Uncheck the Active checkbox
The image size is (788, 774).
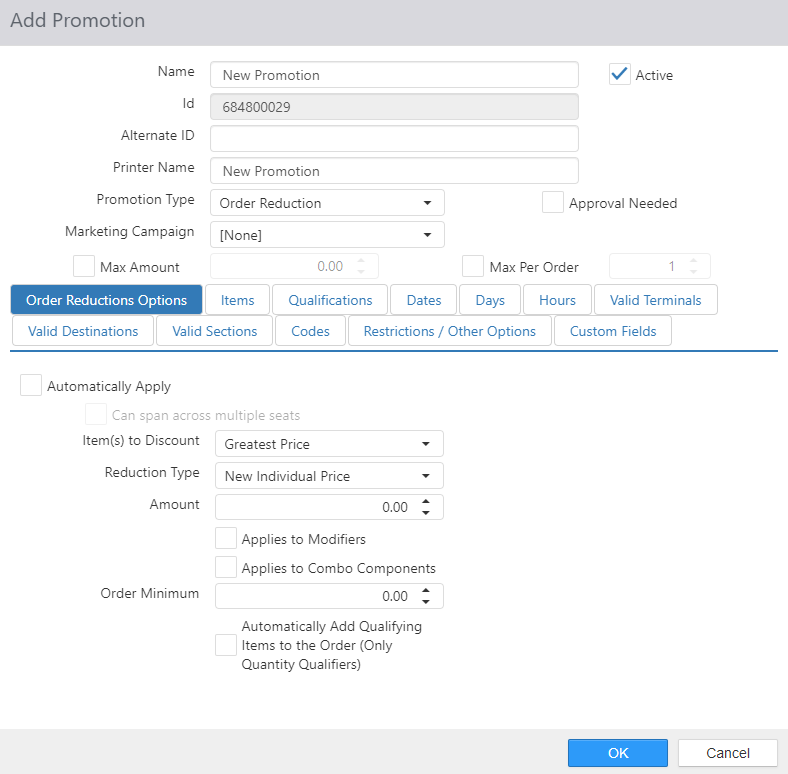[620, 74]
